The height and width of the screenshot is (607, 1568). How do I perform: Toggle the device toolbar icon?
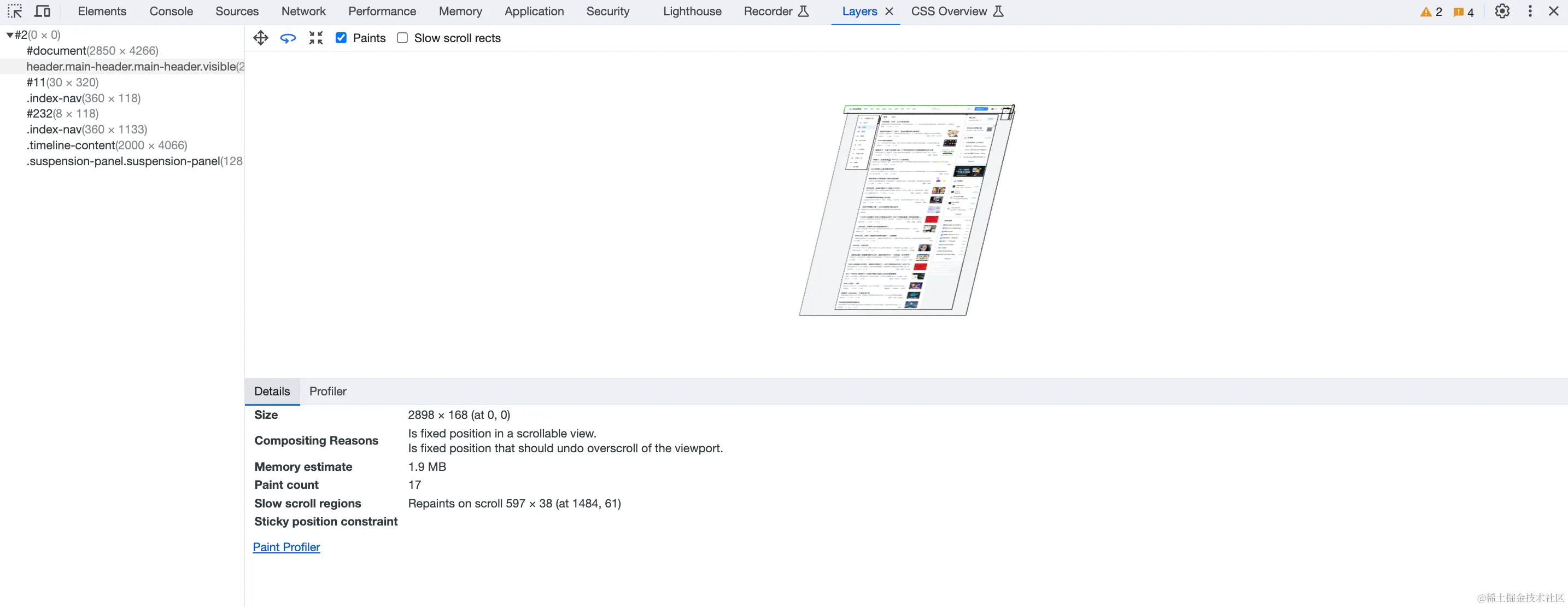42,11
